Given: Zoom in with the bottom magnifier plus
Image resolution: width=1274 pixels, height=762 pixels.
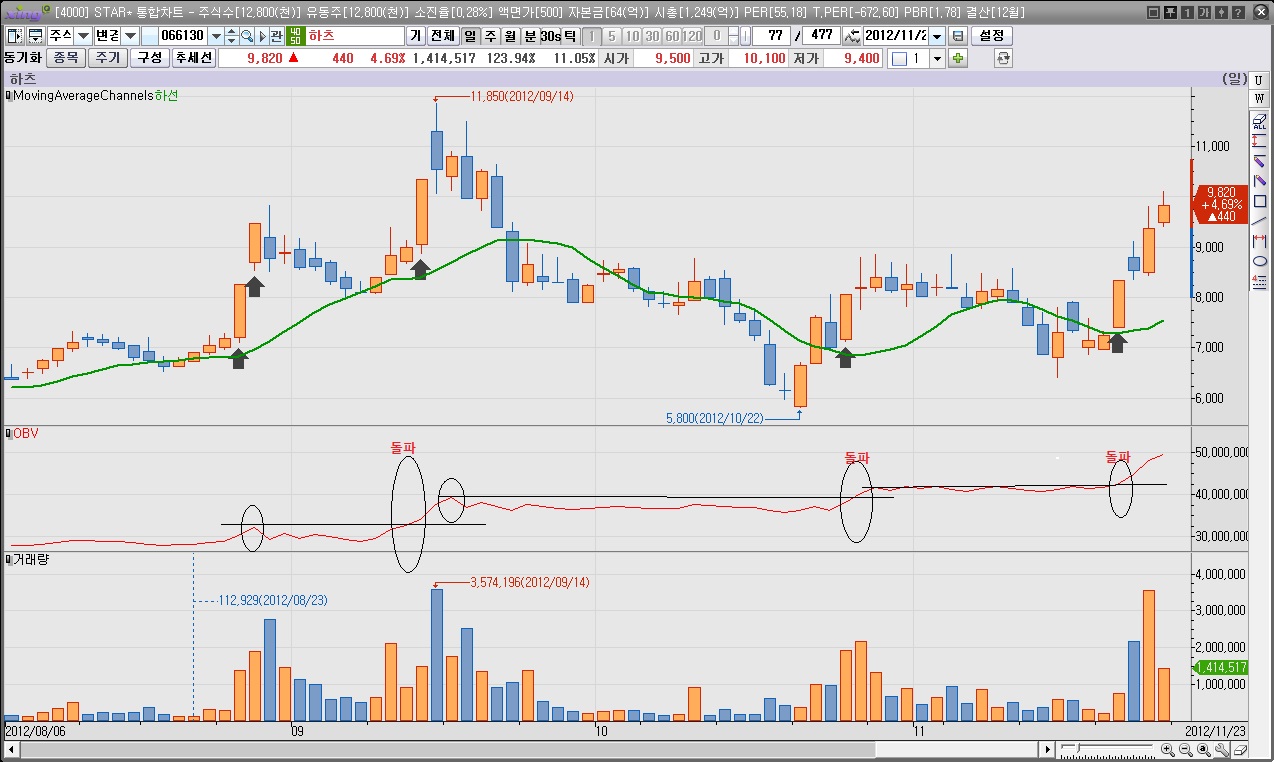Looking at the screenshot, I should click(1168, 749).
